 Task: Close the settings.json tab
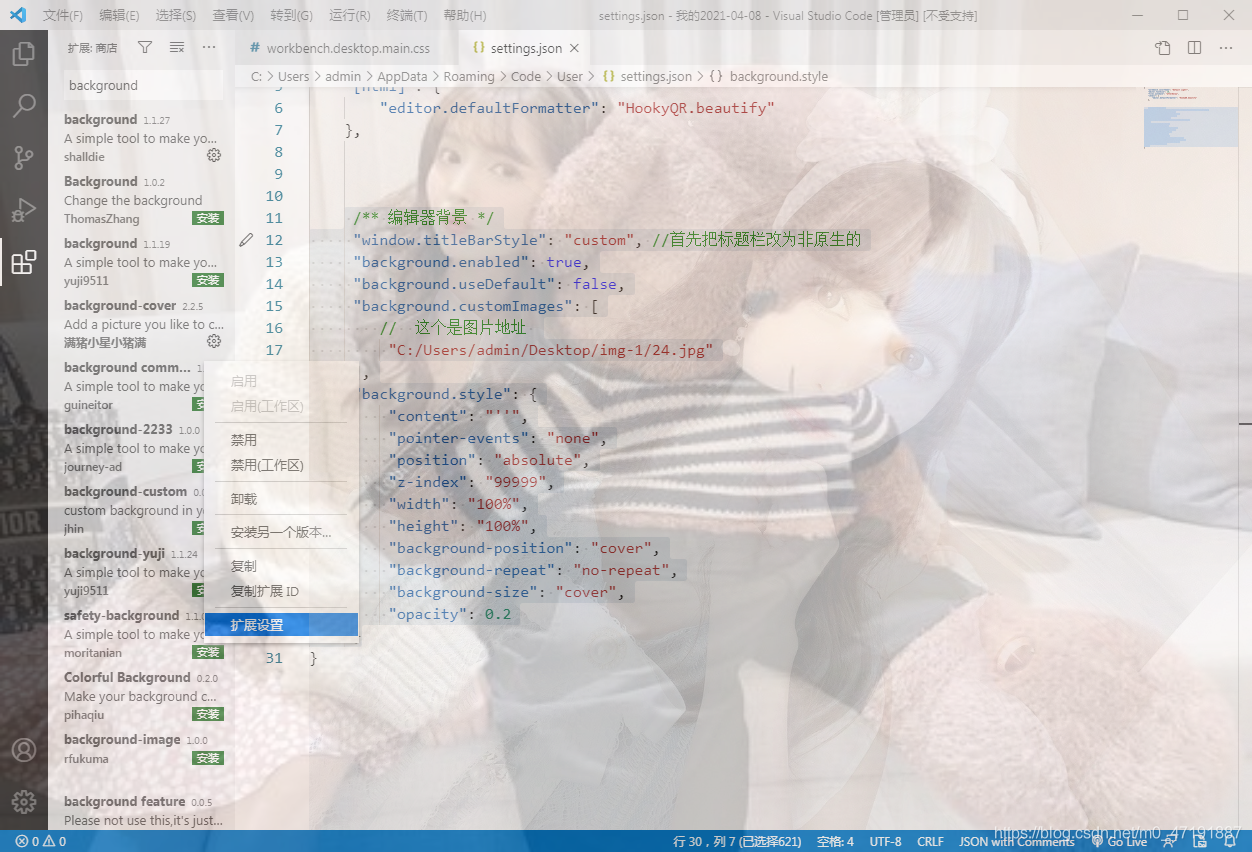[x=574, y=48]
